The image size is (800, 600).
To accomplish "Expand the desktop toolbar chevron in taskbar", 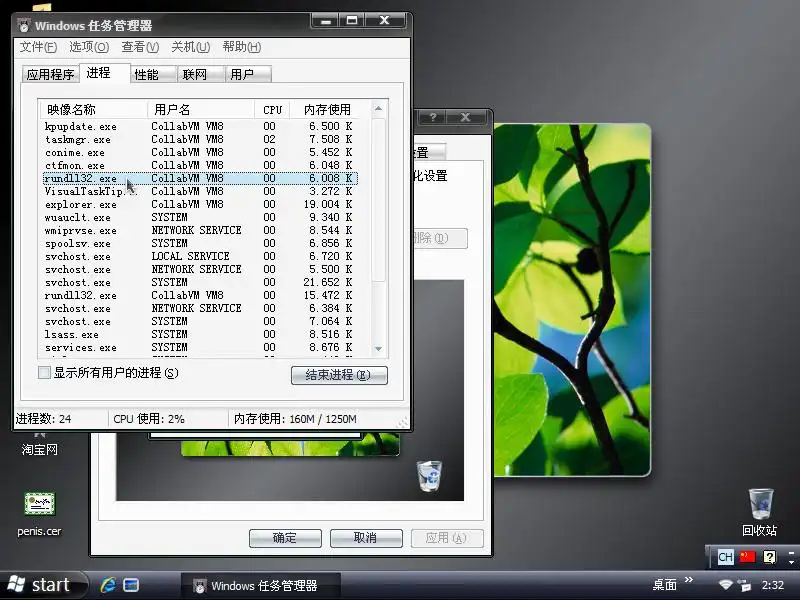I will coord(689,580).
